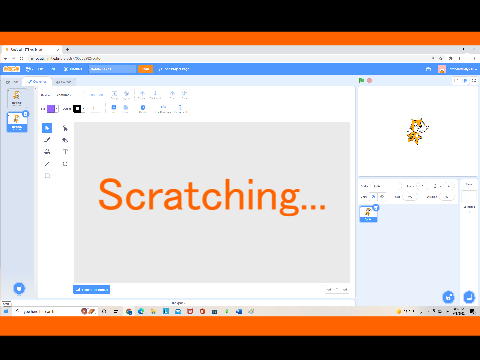Switch to large stage layout
480x360 pixels.
[x=465, y=80]
